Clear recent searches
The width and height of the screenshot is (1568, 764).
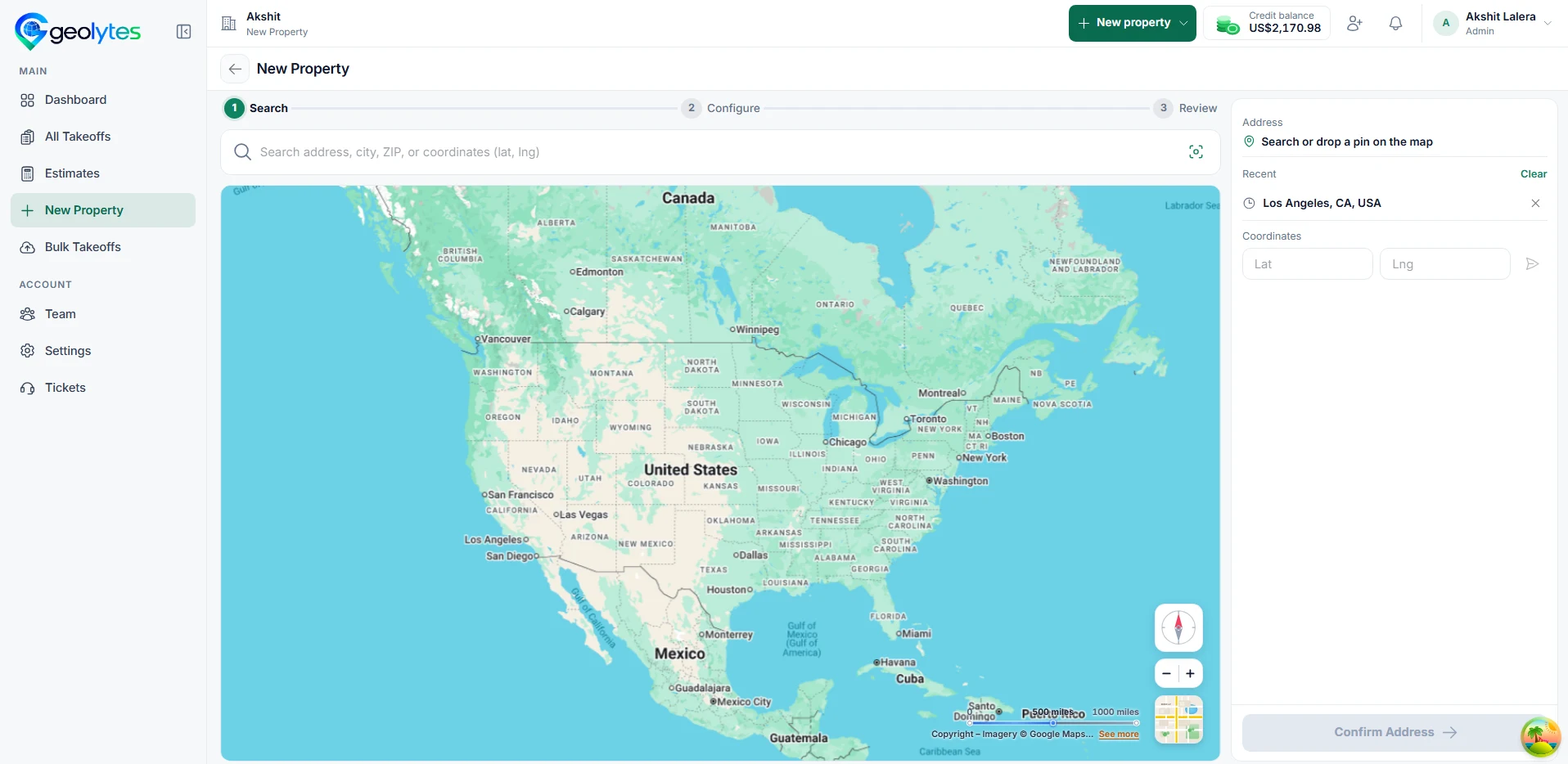[1534, 174]
